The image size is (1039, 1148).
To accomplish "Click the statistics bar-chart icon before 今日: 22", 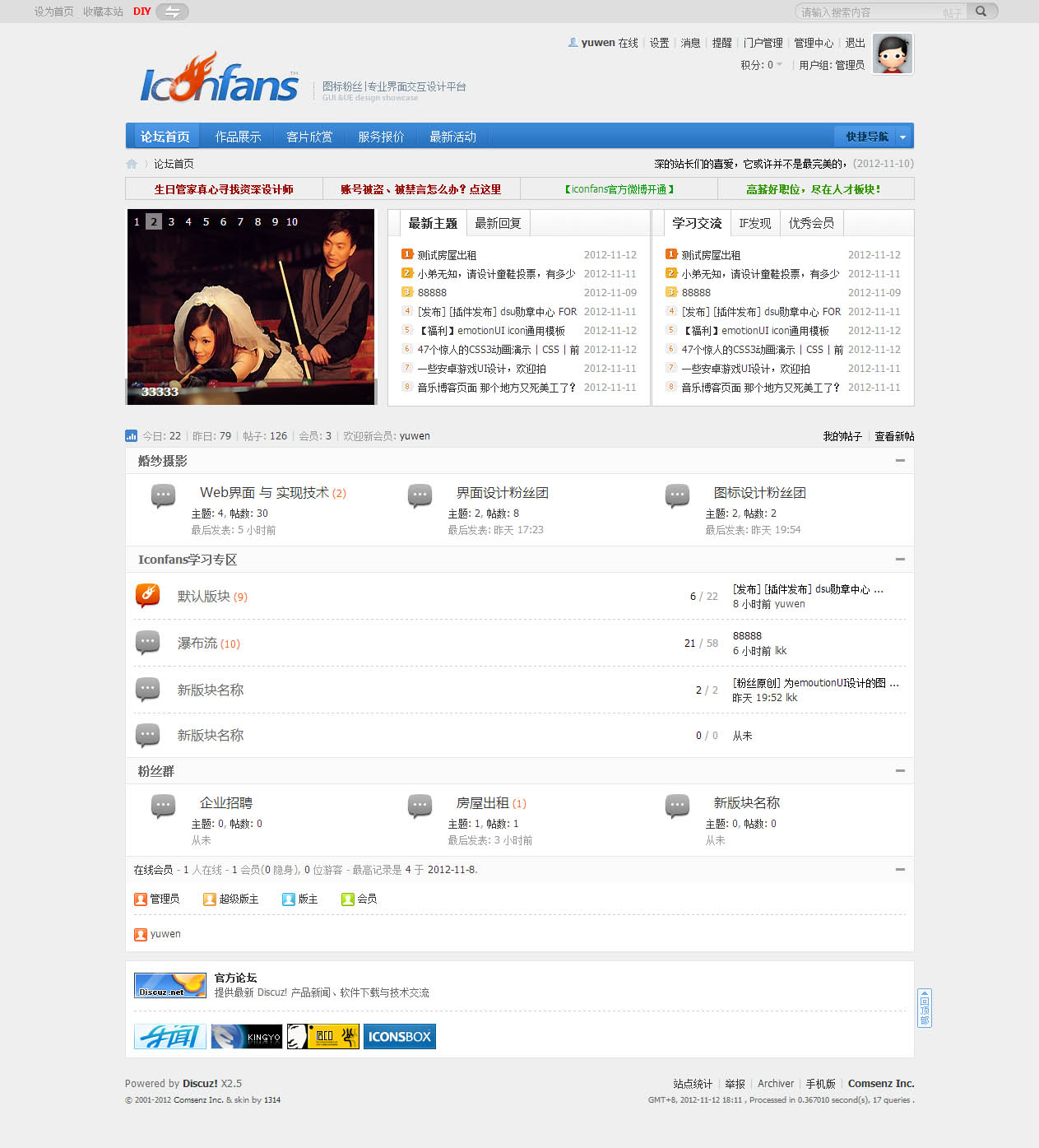I will click(132, 435).
